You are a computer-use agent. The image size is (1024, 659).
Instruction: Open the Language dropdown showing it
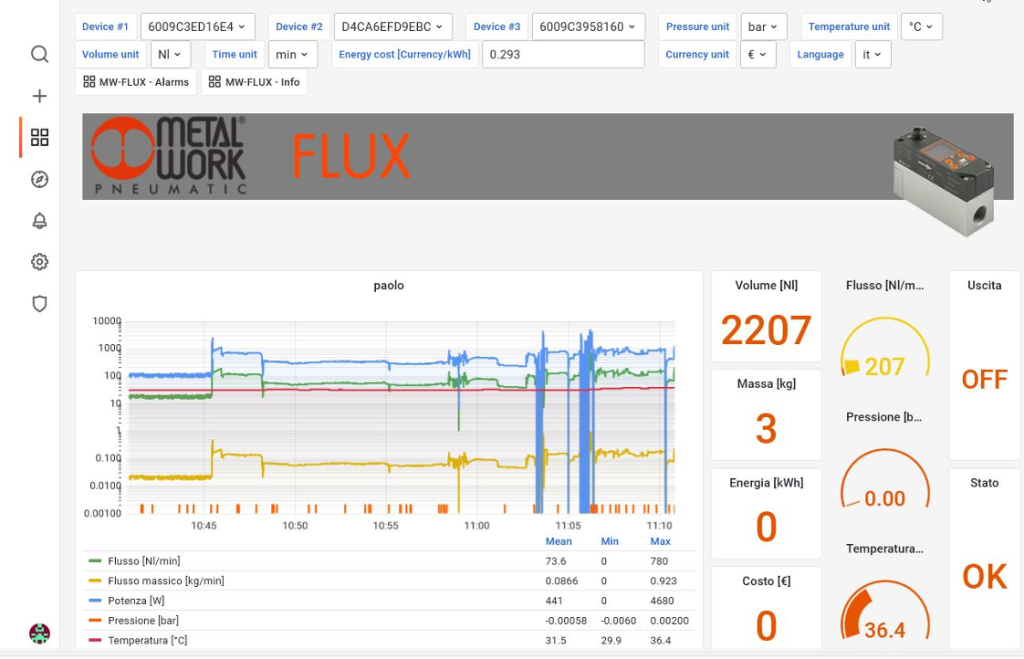(x=872, y=54)
